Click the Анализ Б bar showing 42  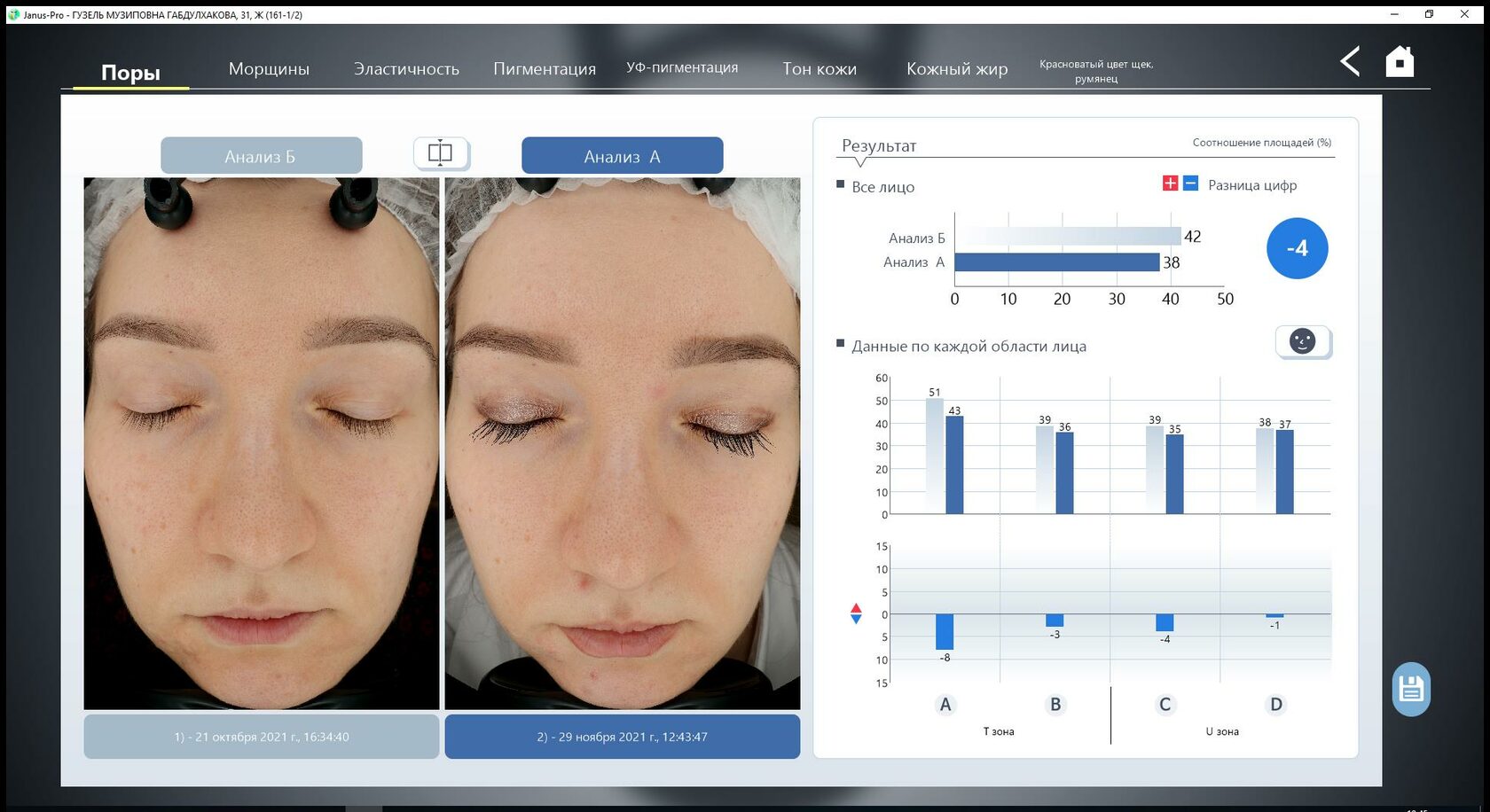[x=1068, y=236]
